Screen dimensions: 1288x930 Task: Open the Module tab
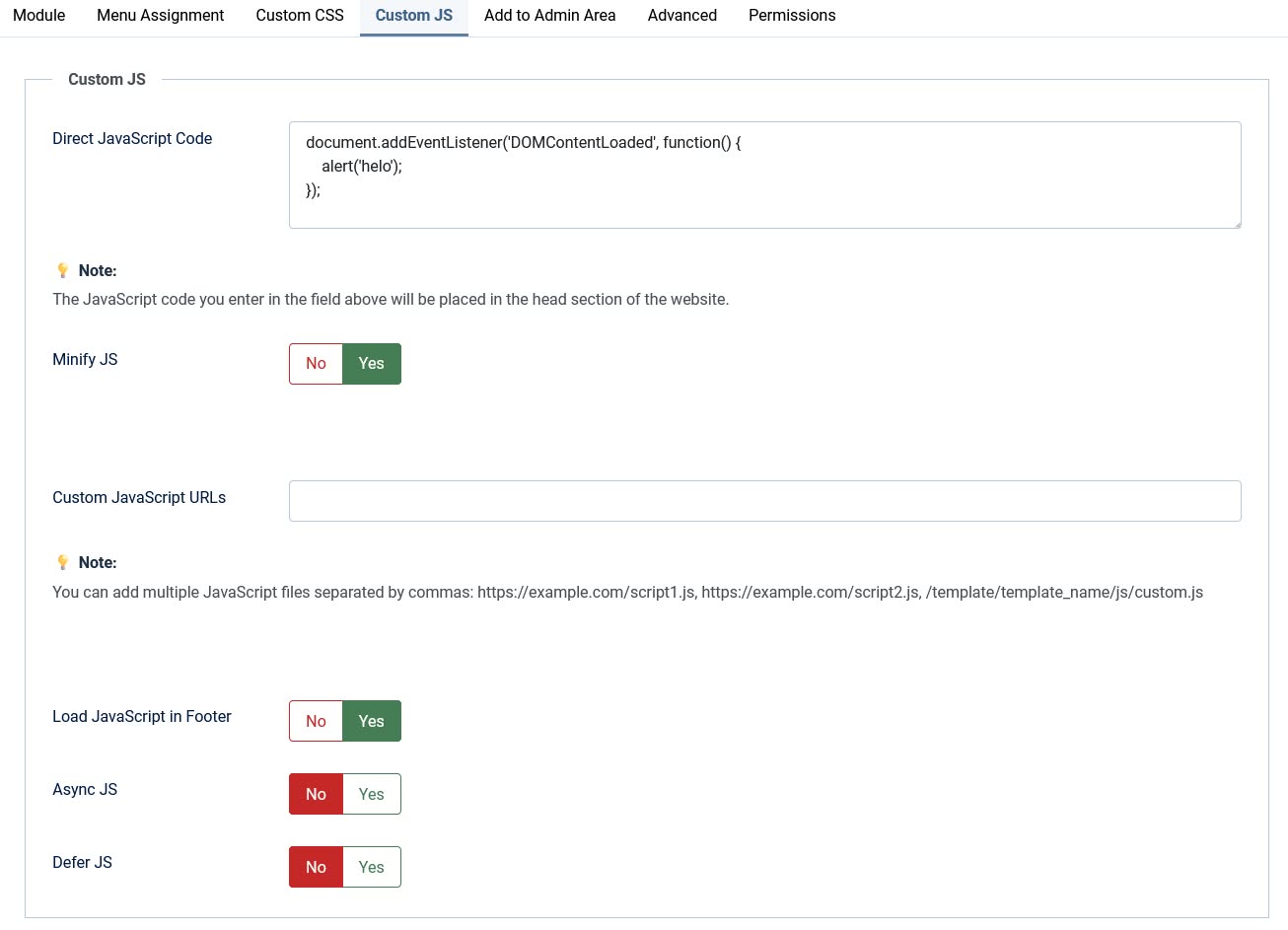pyautogui.click(x=39, y=16)
